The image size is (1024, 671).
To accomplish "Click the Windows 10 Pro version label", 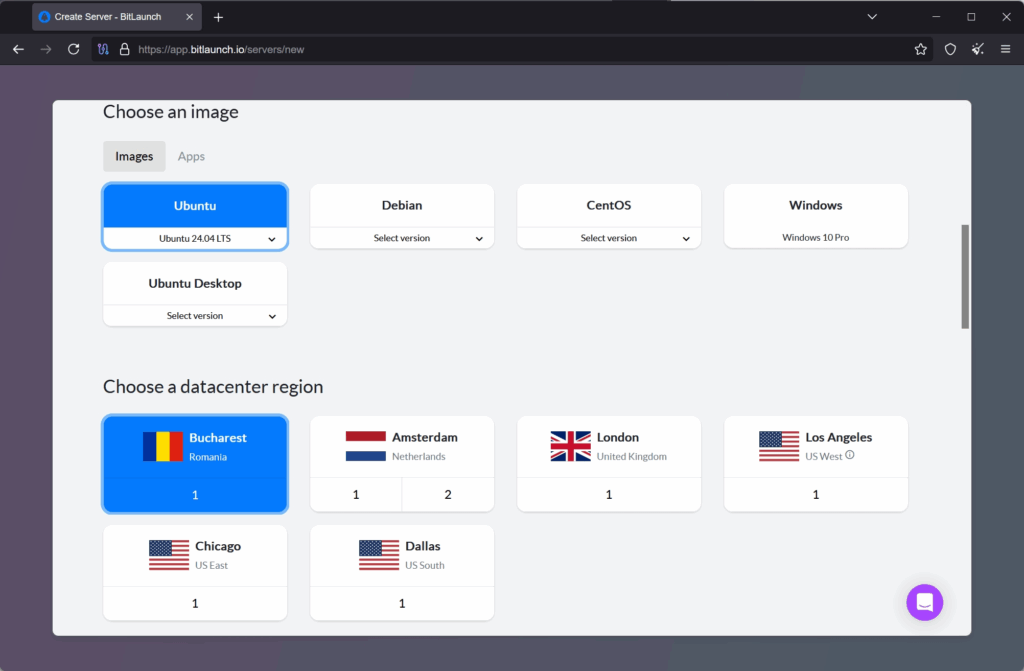I will coord(816,237).
